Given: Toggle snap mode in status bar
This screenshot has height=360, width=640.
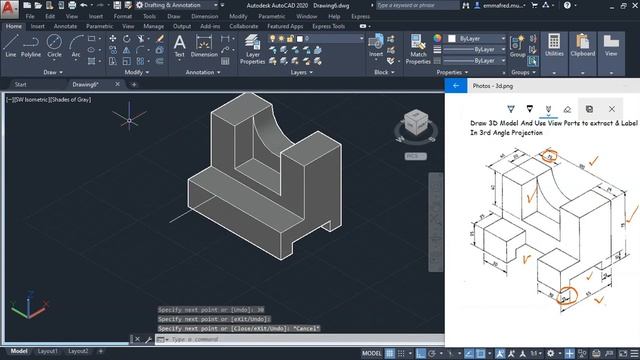Looking at the screenshot, I should click(402, 353).
